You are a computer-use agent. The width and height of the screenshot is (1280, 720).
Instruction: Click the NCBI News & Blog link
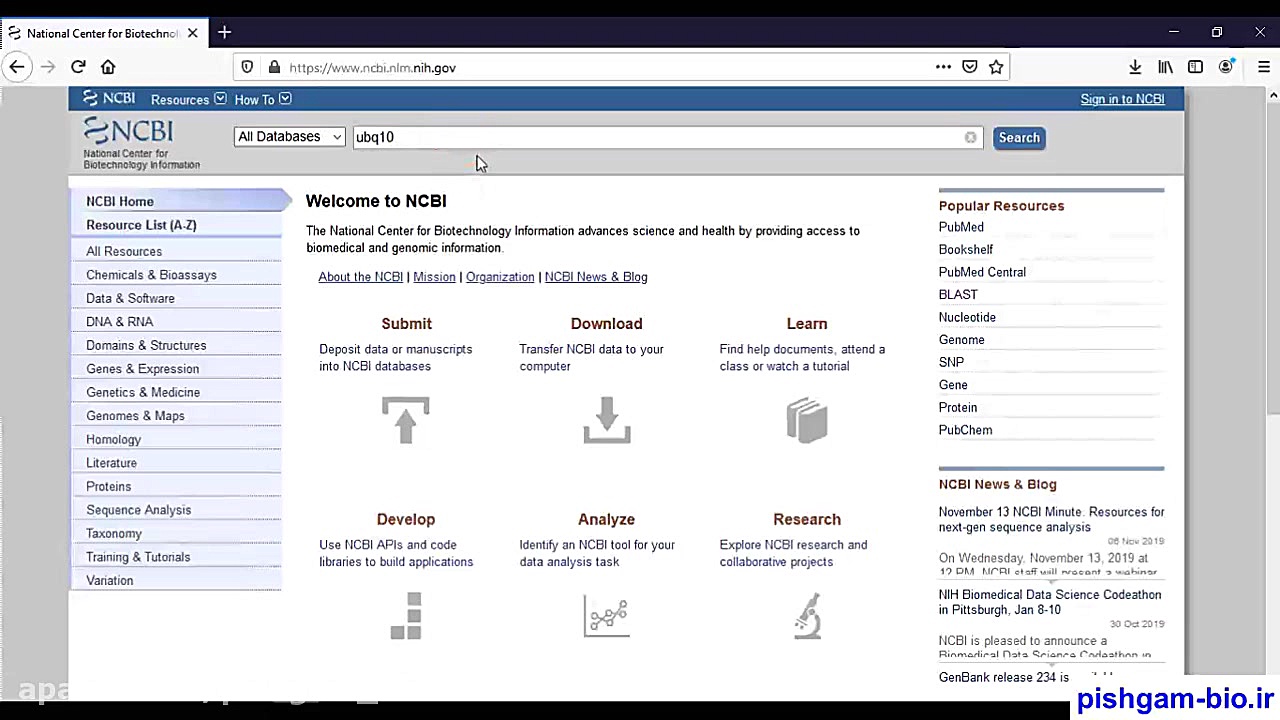coord(596,277)
